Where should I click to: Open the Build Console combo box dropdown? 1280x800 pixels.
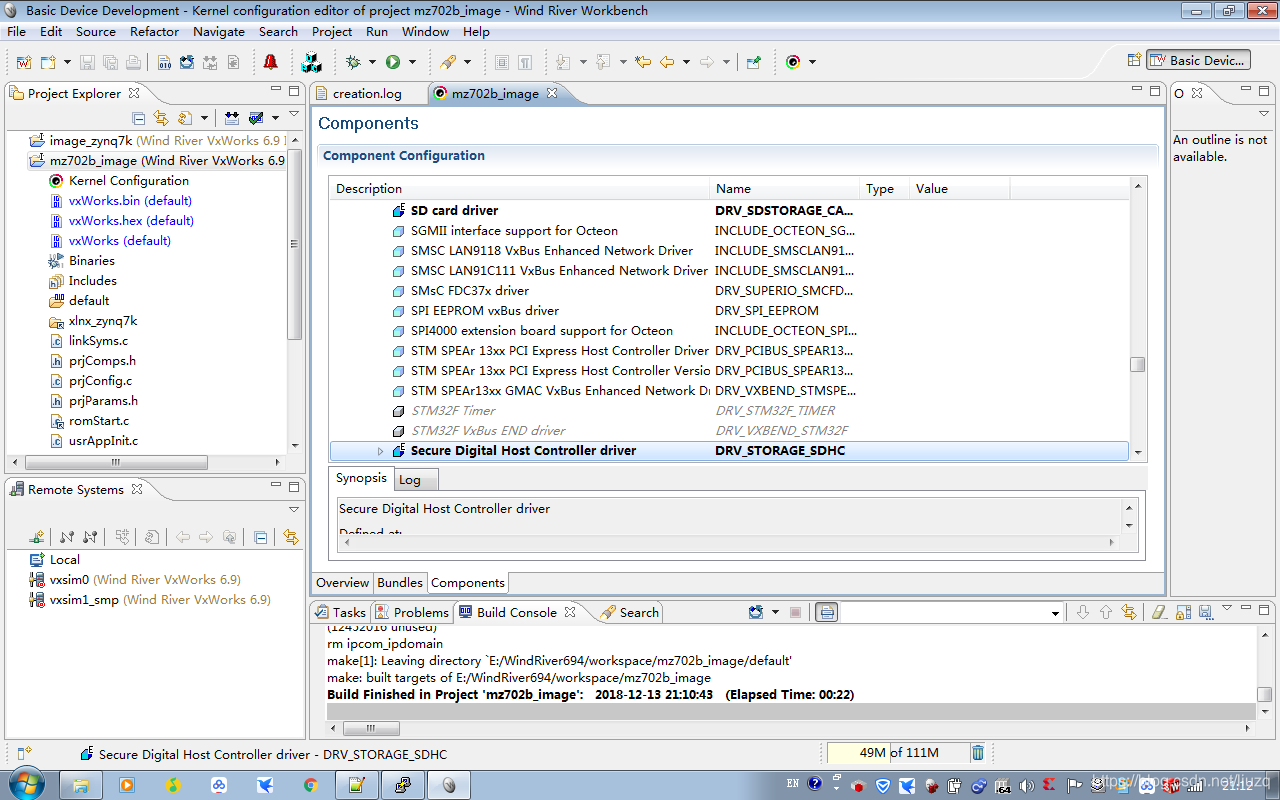[x=1055, y=612]
